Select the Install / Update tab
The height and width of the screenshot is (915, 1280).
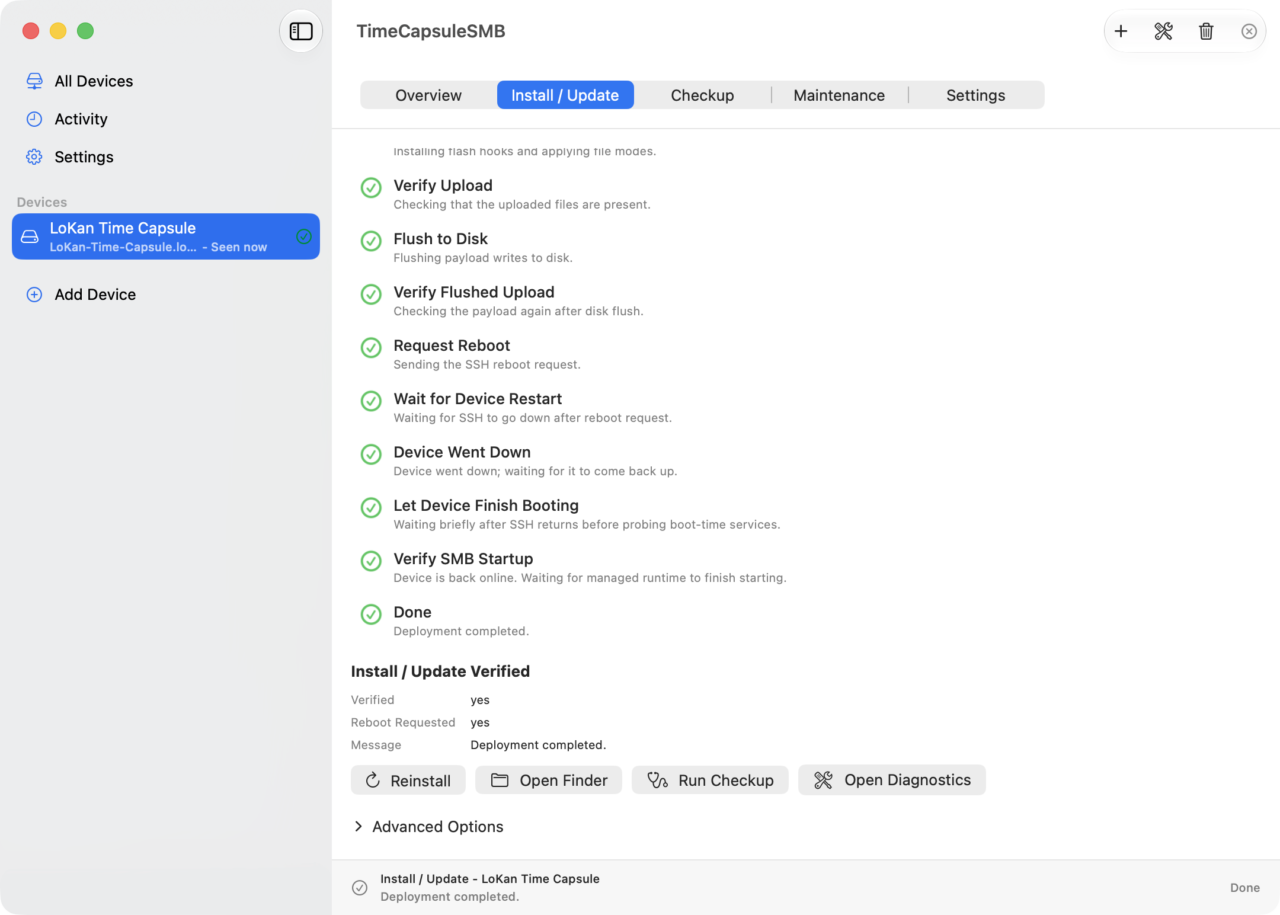tap(565, 95)
